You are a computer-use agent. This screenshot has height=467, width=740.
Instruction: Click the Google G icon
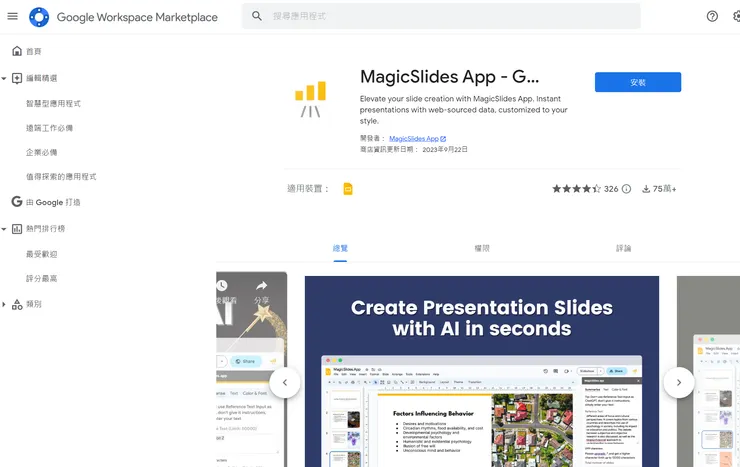coord(17,202)
